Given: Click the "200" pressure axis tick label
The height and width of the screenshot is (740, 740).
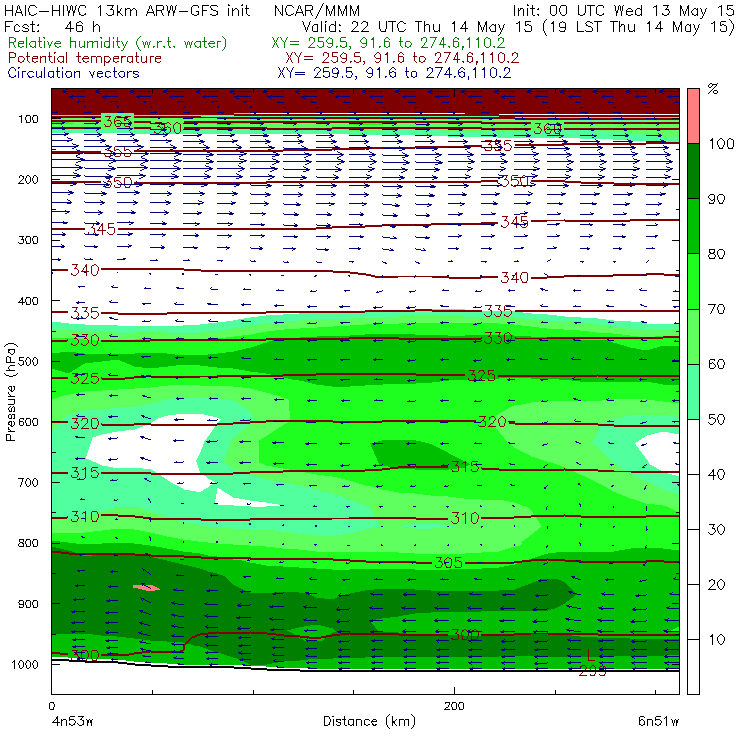Looking at the screenshot, I should pyautogui.click(x=28, y=179).
